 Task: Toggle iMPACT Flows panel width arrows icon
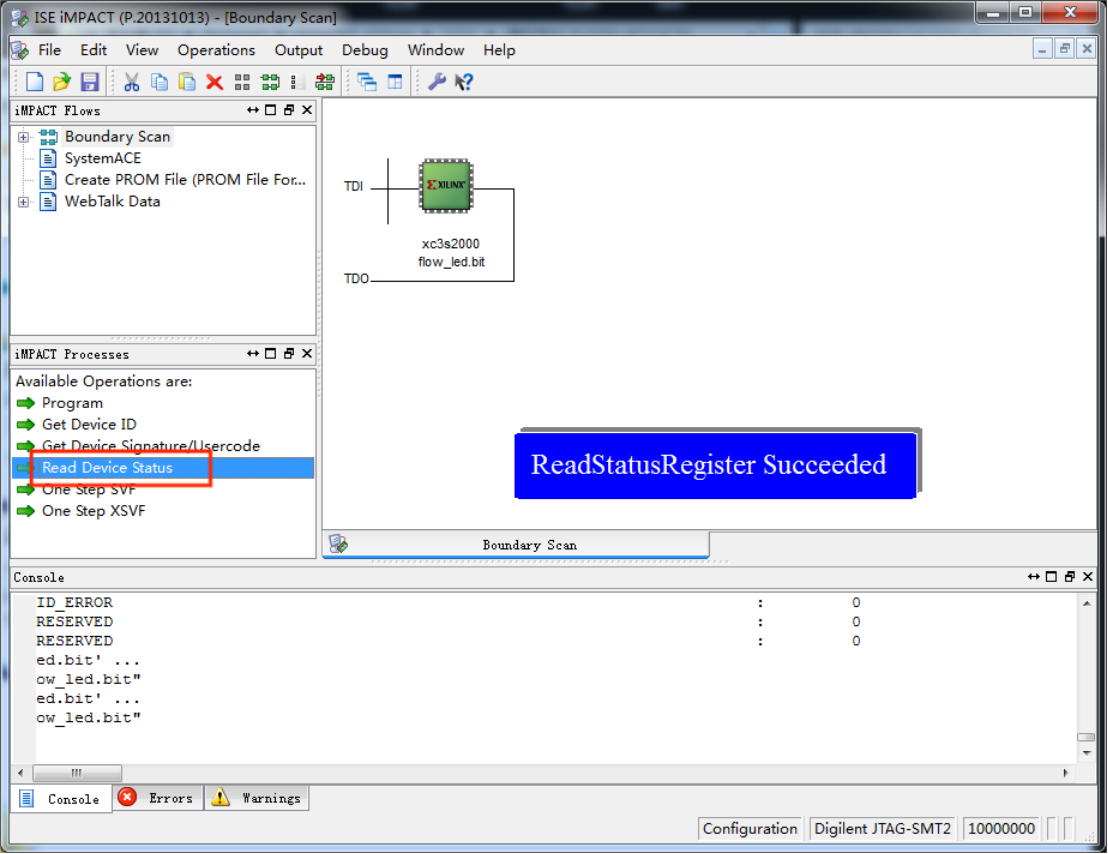click(x=252, y=110)
